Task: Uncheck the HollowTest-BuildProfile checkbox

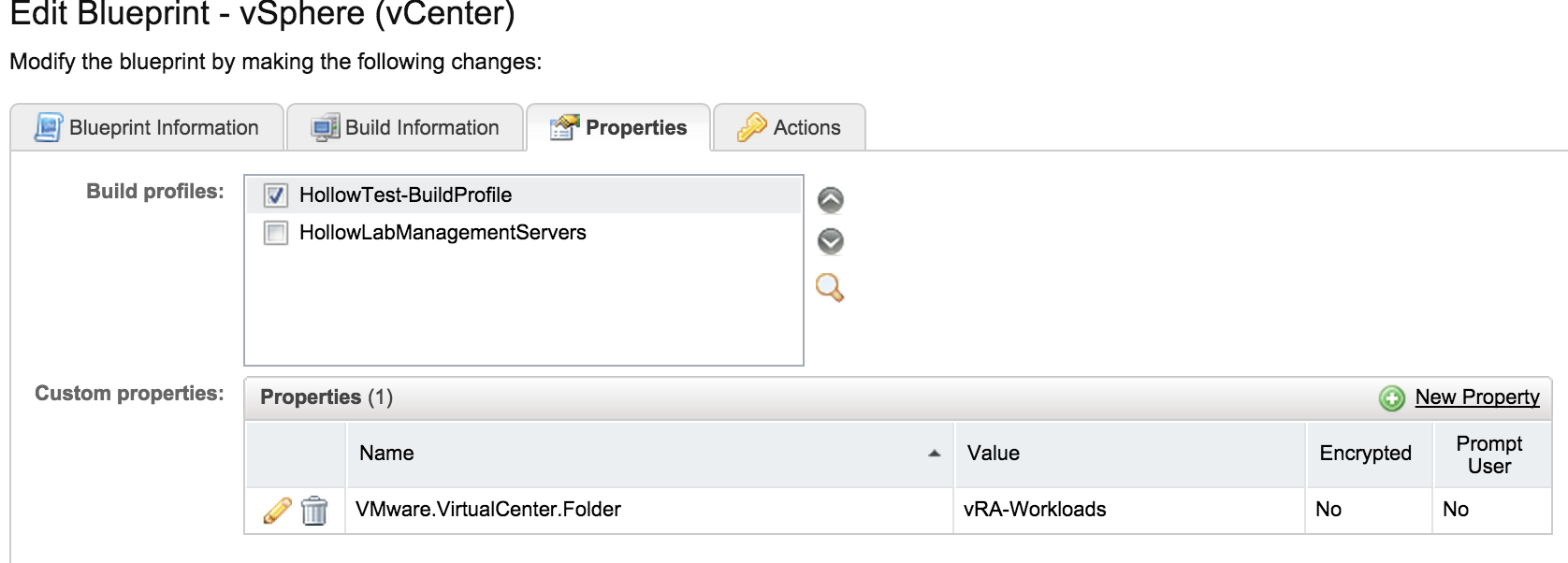Action: click(276, 195)
